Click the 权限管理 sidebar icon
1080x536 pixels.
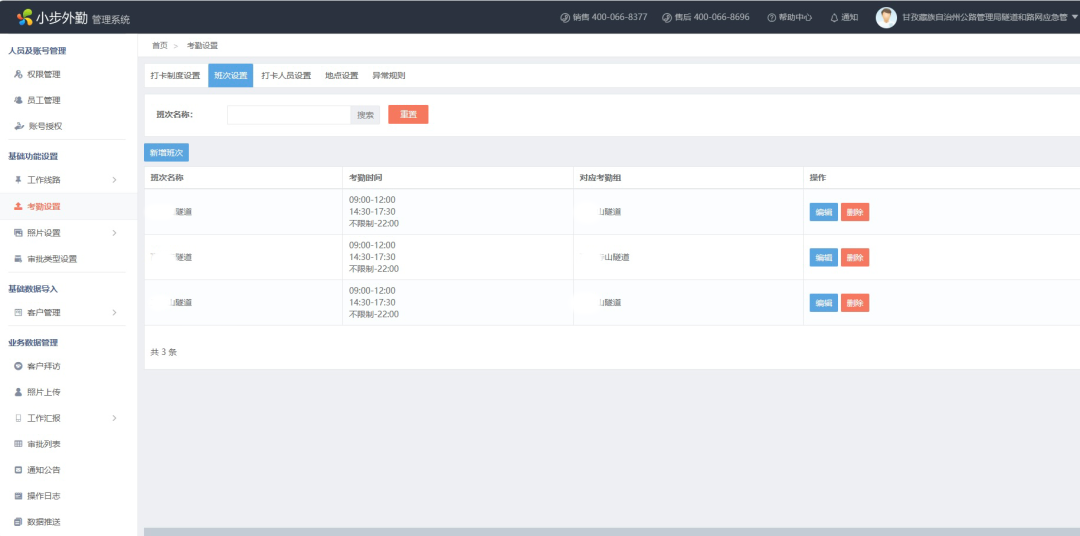[18, 74]
